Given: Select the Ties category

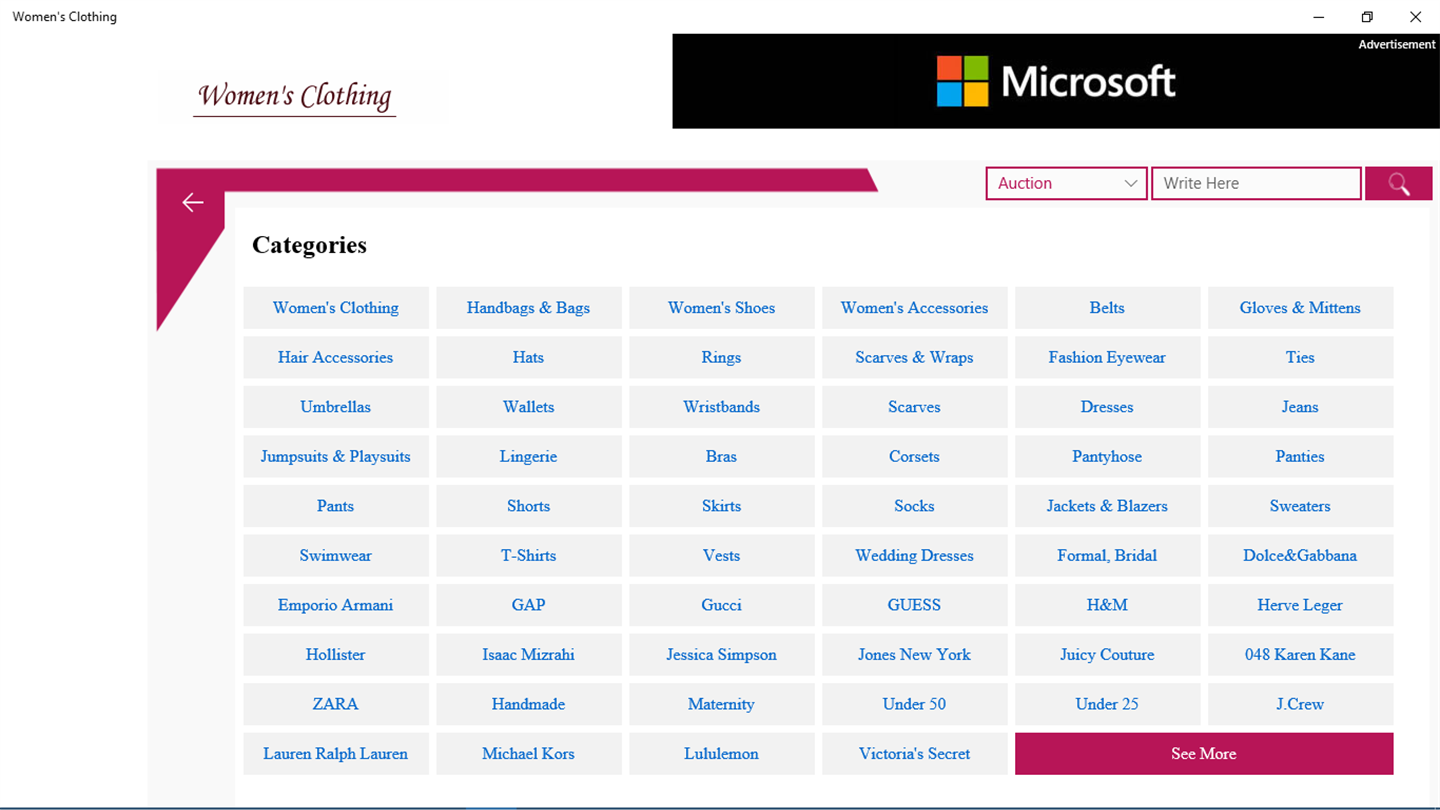Looking at the screenshot, I should click(1301, 358).
